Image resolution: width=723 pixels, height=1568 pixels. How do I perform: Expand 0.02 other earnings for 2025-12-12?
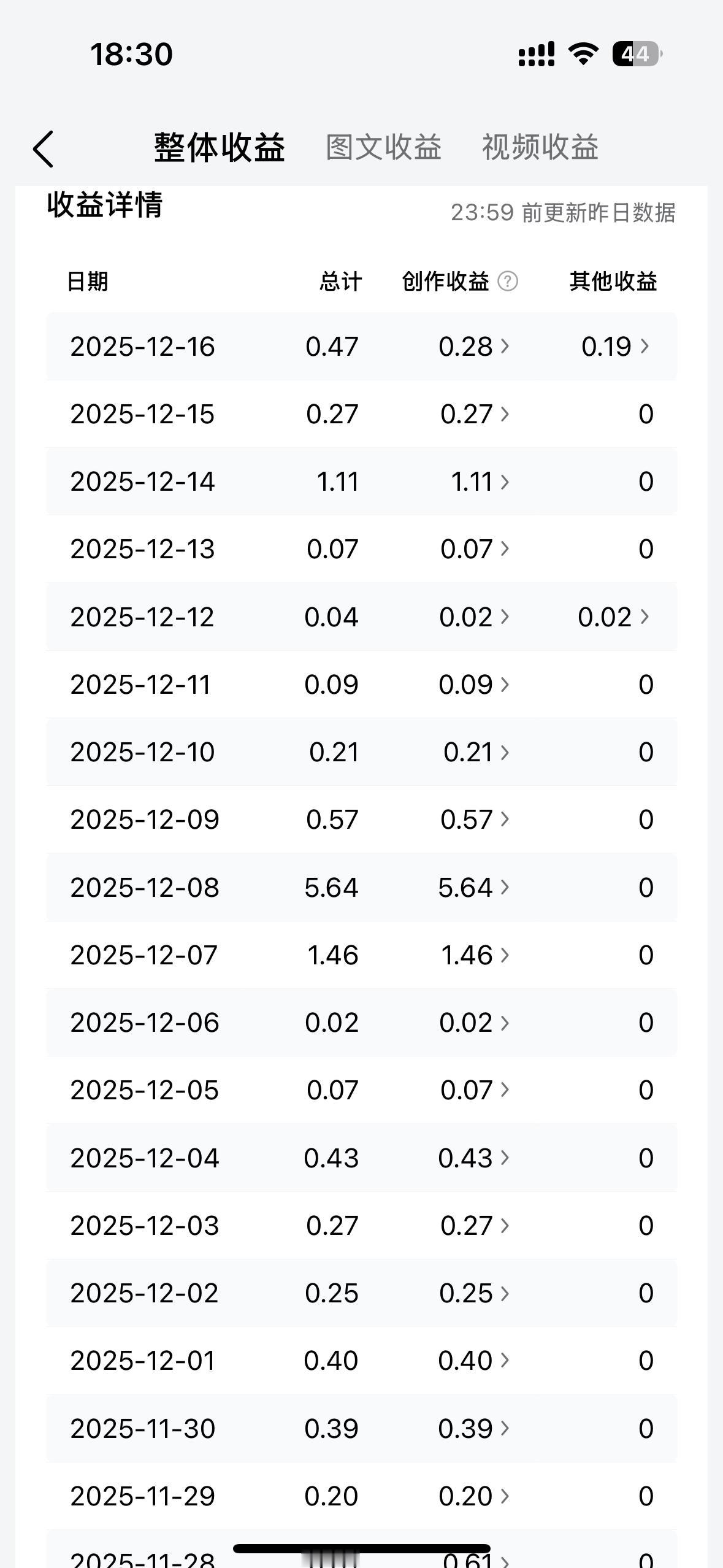coord(613,617)
